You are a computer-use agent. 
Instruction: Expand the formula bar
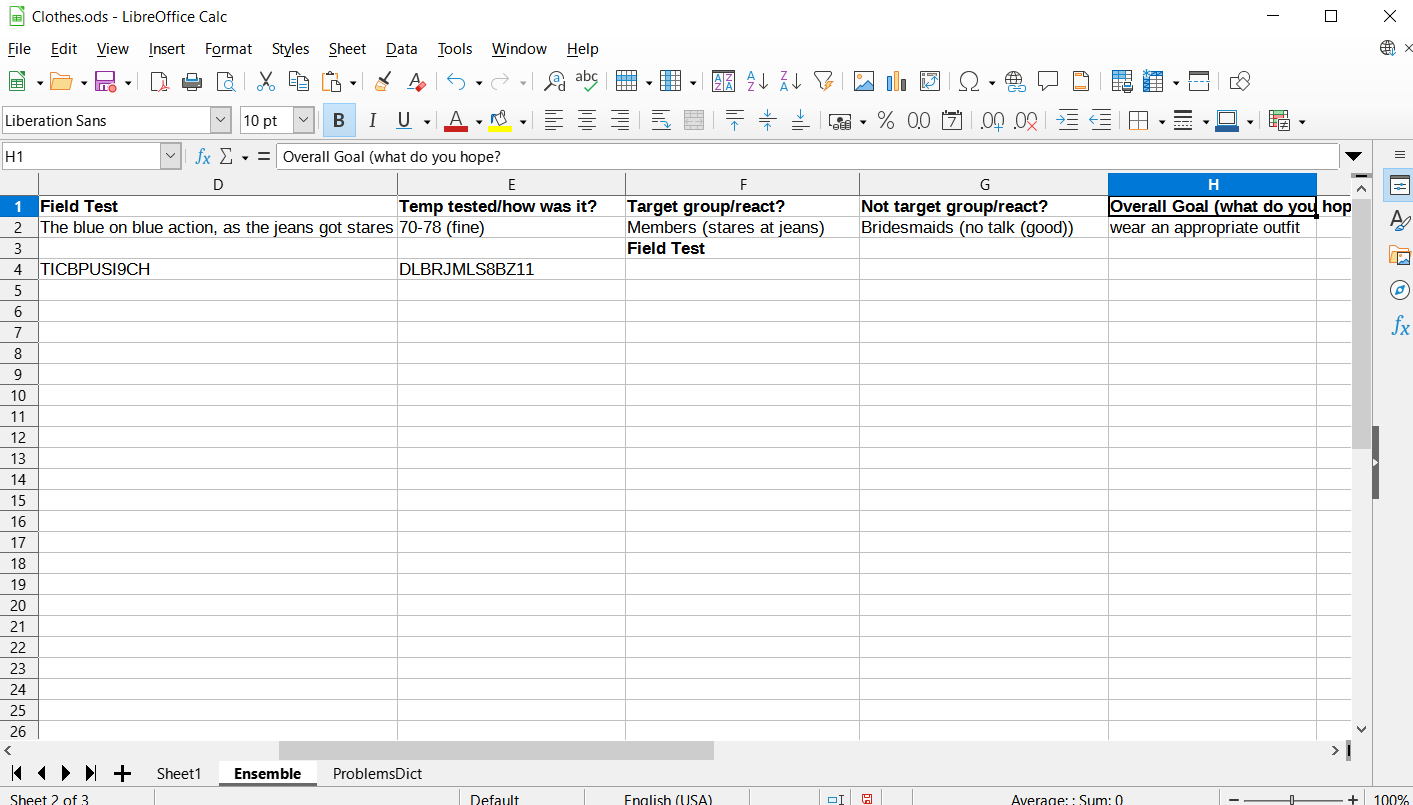(x=1354, y=156)
